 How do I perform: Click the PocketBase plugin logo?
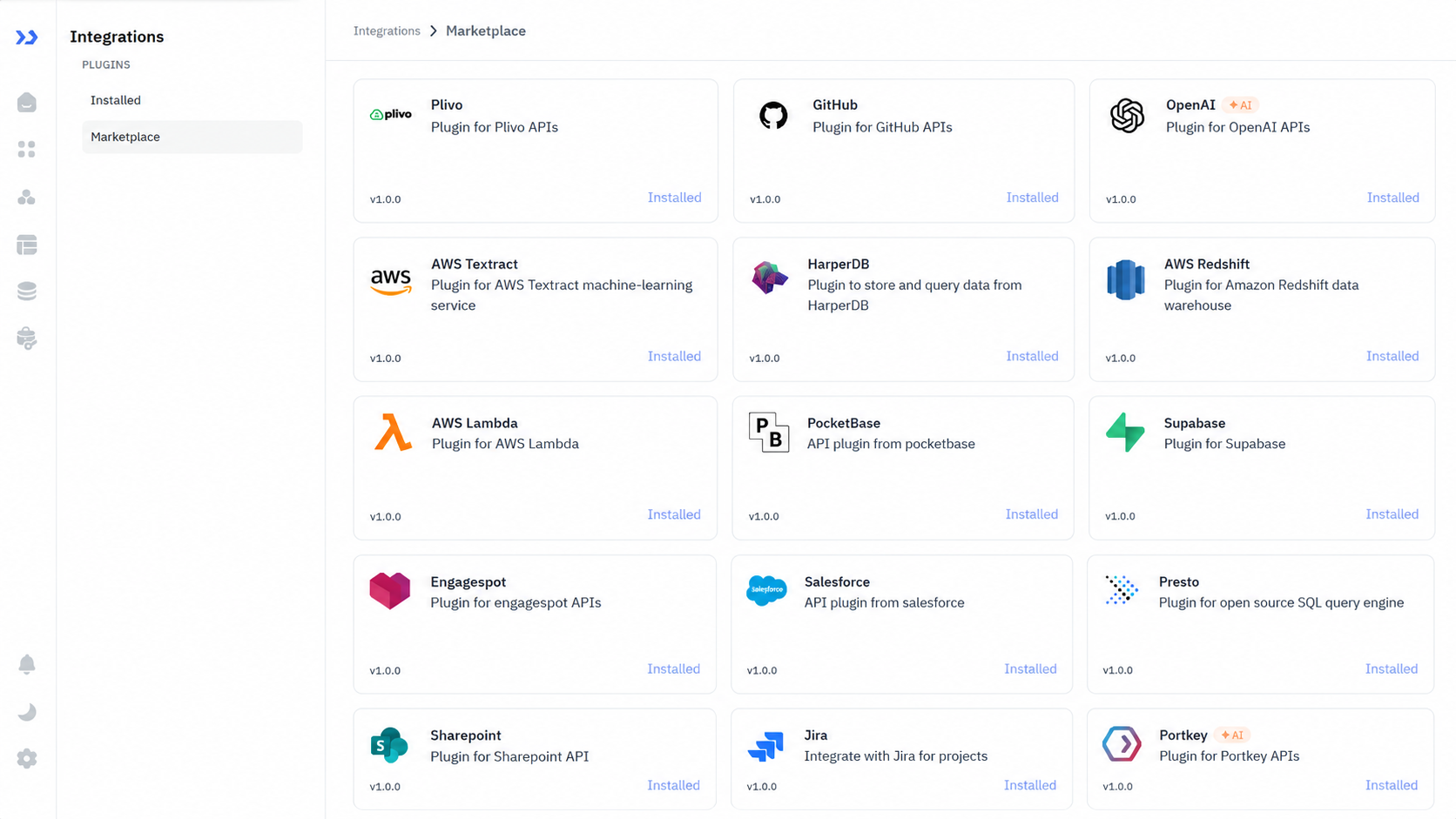[769, 433]
